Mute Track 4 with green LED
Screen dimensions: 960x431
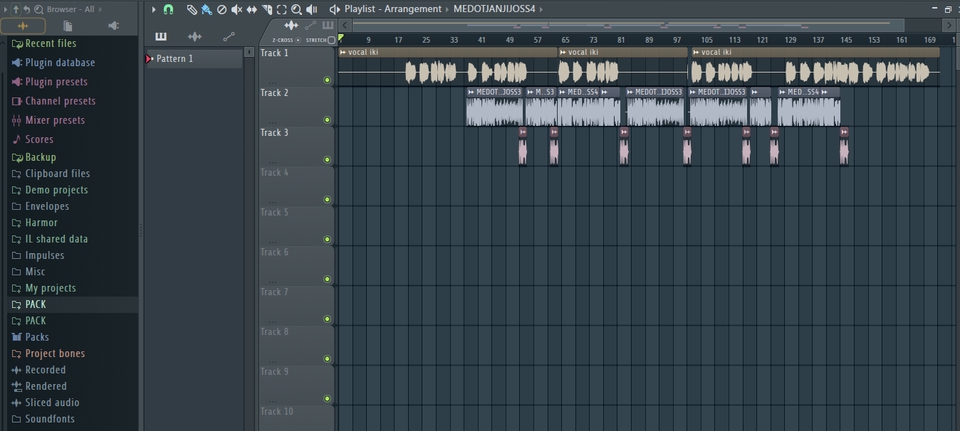point(327,200)
